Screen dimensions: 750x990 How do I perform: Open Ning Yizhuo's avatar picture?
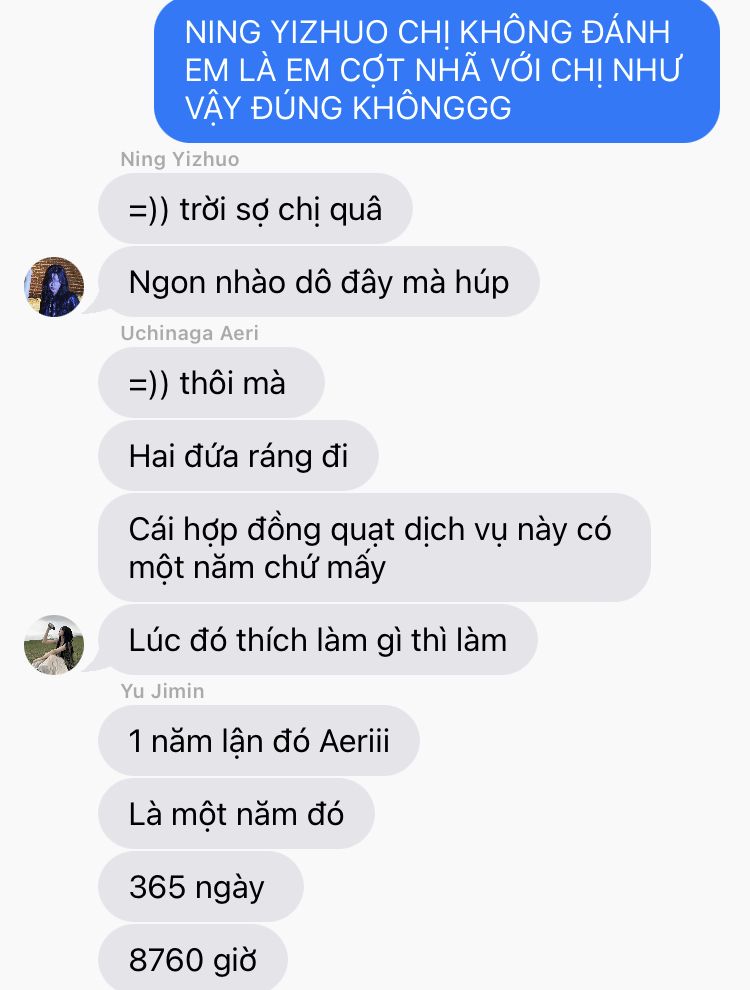click(x=54, y=286)
